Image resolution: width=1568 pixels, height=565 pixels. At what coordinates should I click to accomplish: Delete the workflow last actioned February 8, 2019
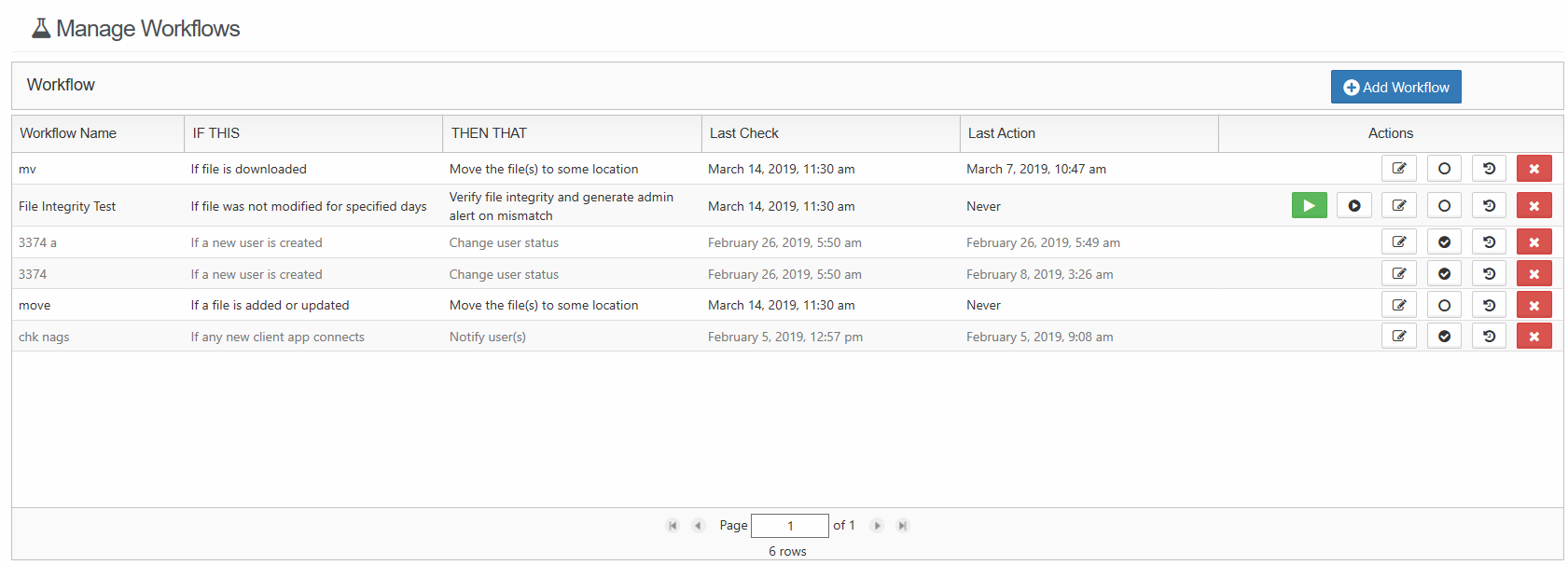point(1533,273)
